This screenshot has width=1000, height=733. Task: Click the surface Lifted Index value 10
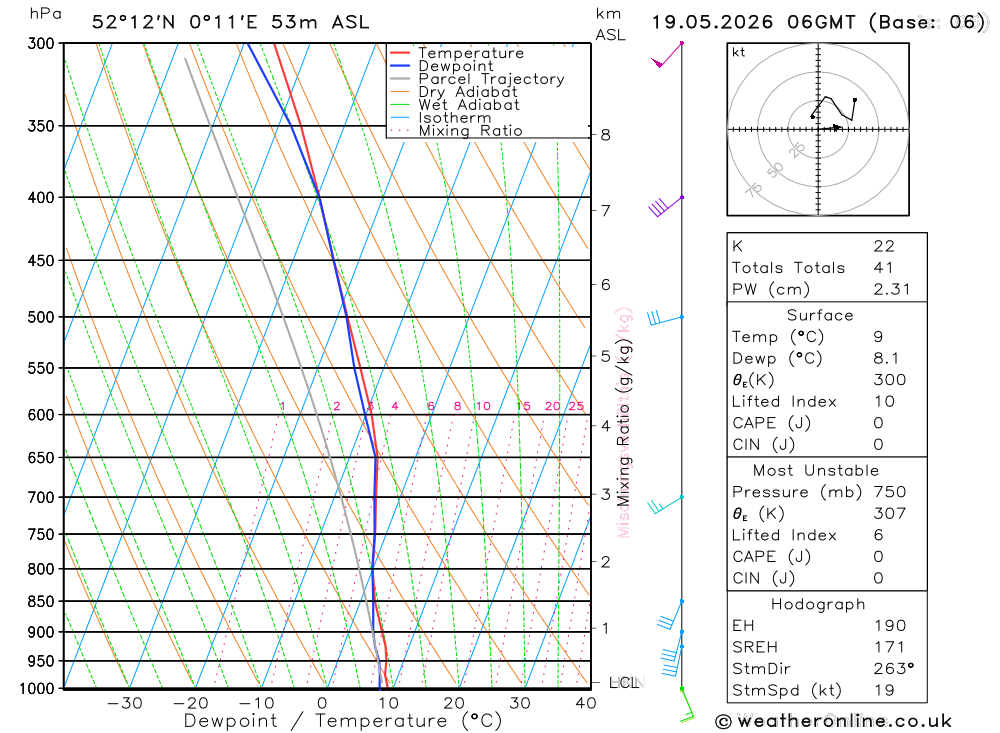coord(884,402)
